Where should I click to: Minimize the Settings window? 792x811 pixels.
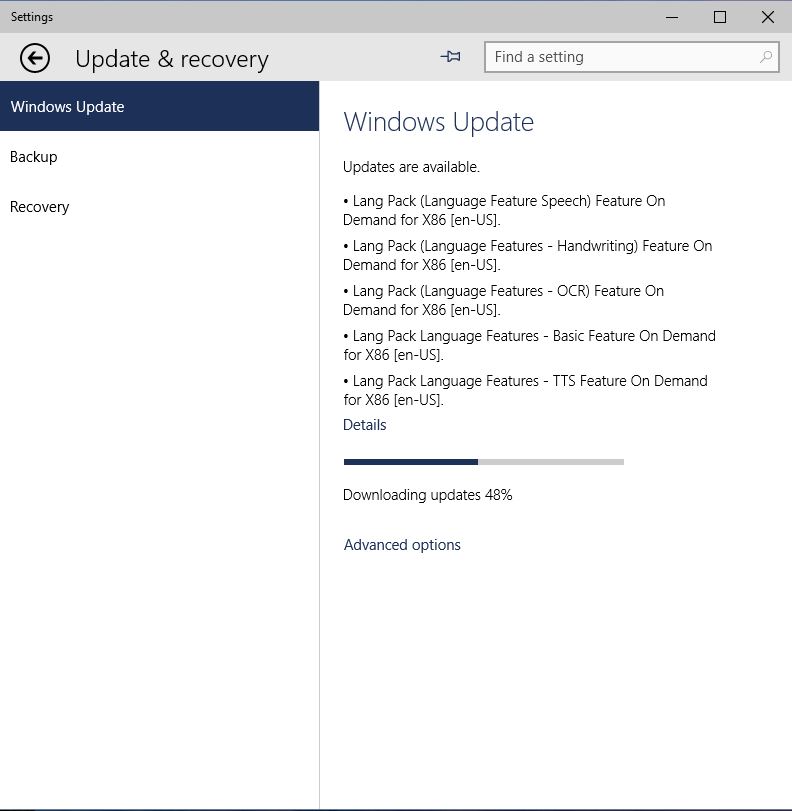[672, 17]
